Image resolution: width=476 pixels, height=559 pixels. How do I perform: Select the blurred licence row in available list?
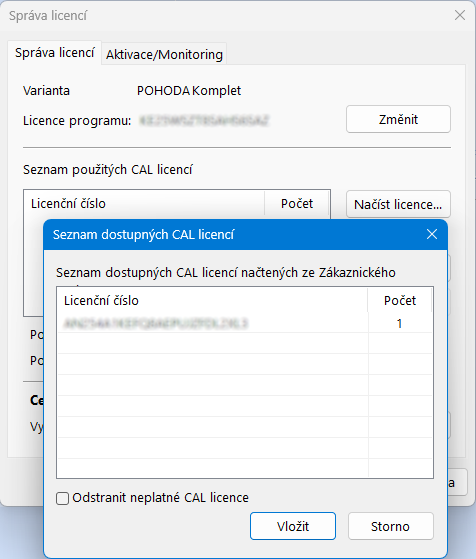(245, 323)
